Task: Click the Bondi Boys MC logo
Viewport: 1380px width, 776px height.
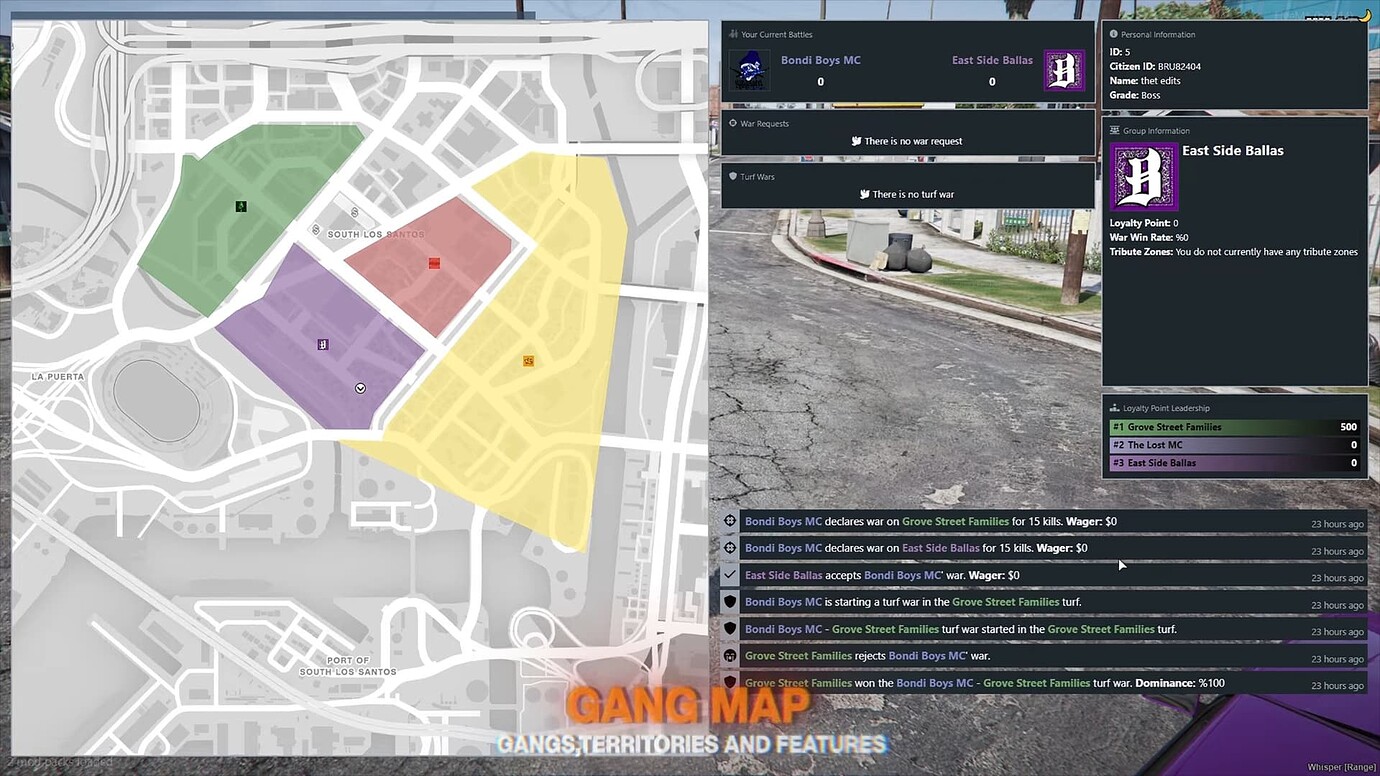Action: click(x=749, y=70)
